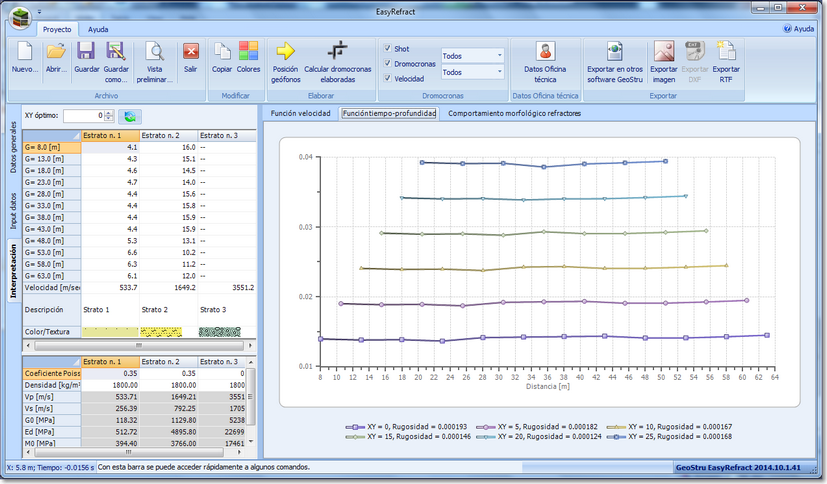The height and width of the screenshot is (484, 827).
Task: Click Strato 1 yellow color texture swatch
Action: (x=110, y=332)
